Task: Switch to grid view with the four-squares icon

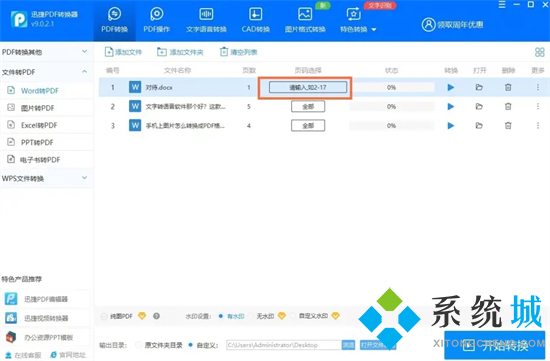Action: click(x=539, y=52)
